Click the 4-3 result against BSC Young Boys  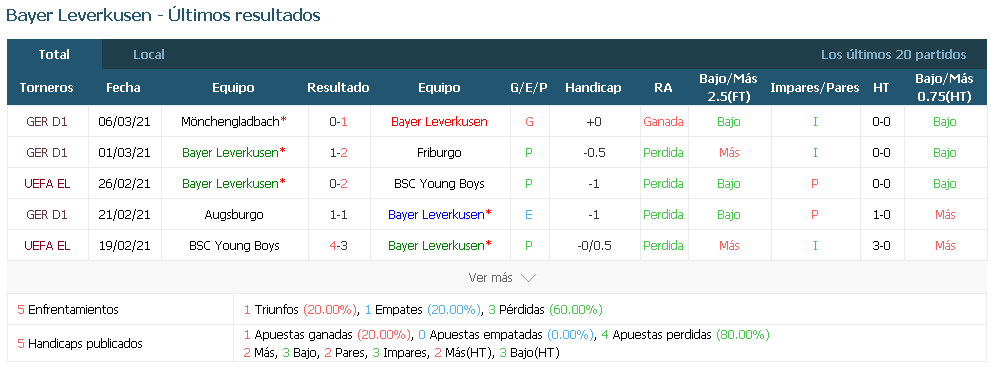[339, 245]
